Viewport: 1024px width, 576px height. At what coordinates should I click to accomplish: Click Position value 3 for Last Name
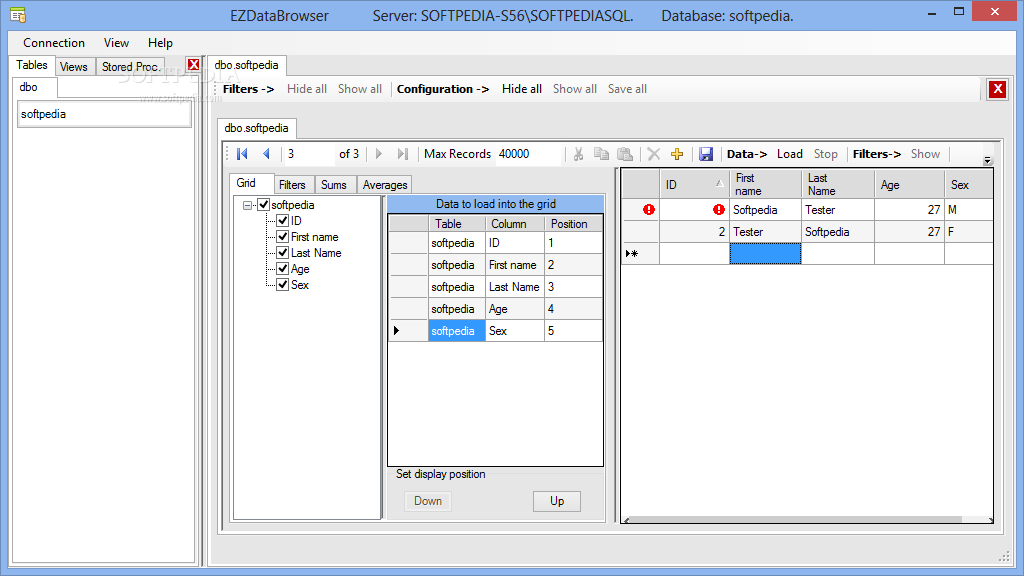573,287
